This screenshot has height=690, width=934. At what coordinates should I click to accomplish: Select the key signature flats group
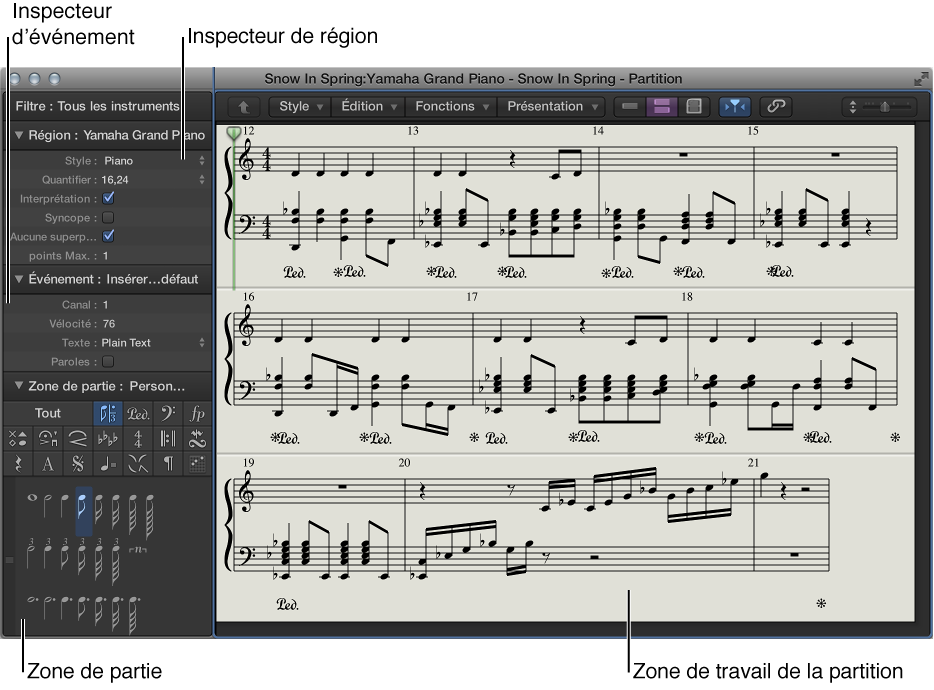point(107,438)
